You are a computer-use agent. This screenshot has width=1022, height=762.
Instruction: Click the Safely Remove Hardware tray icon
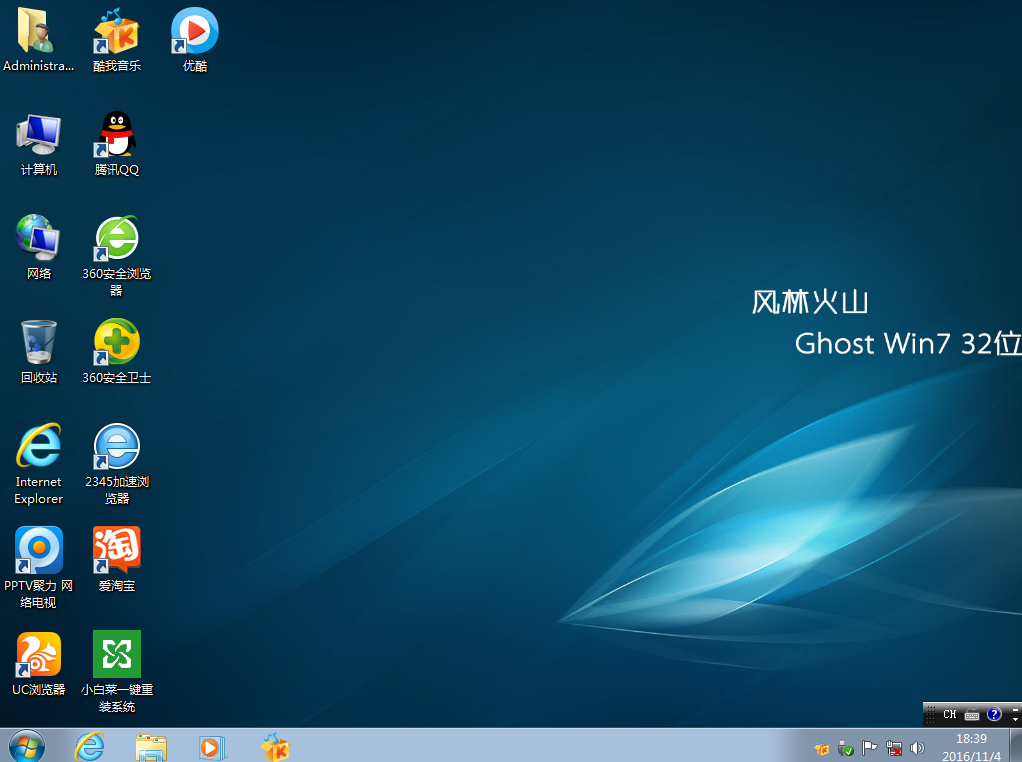[845, 748]
